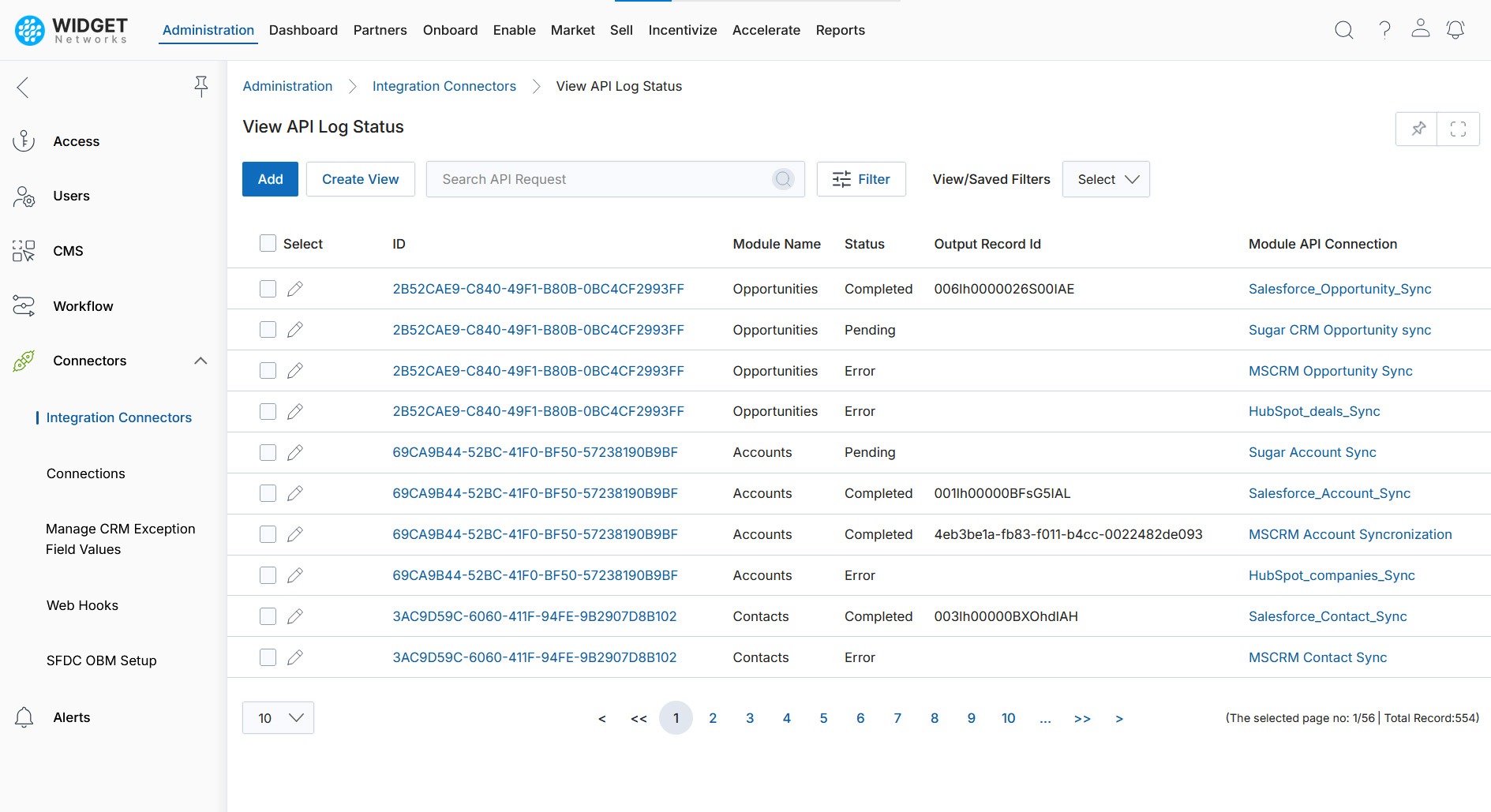The height and width of the screenshot is (812, 1491).
Task: Open the notifications bell in header
Action: [x=1455, y=30]
